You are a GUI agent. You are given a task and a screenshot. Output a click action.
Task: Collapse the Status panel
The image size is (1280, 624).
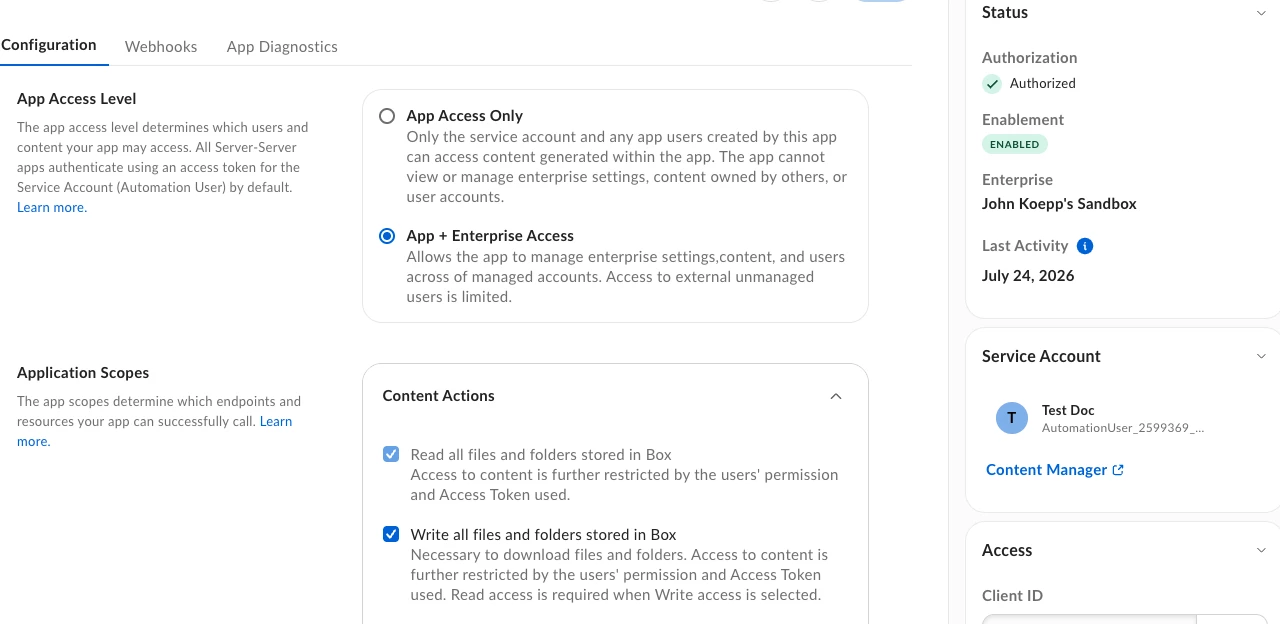[x=1261, y=13]
